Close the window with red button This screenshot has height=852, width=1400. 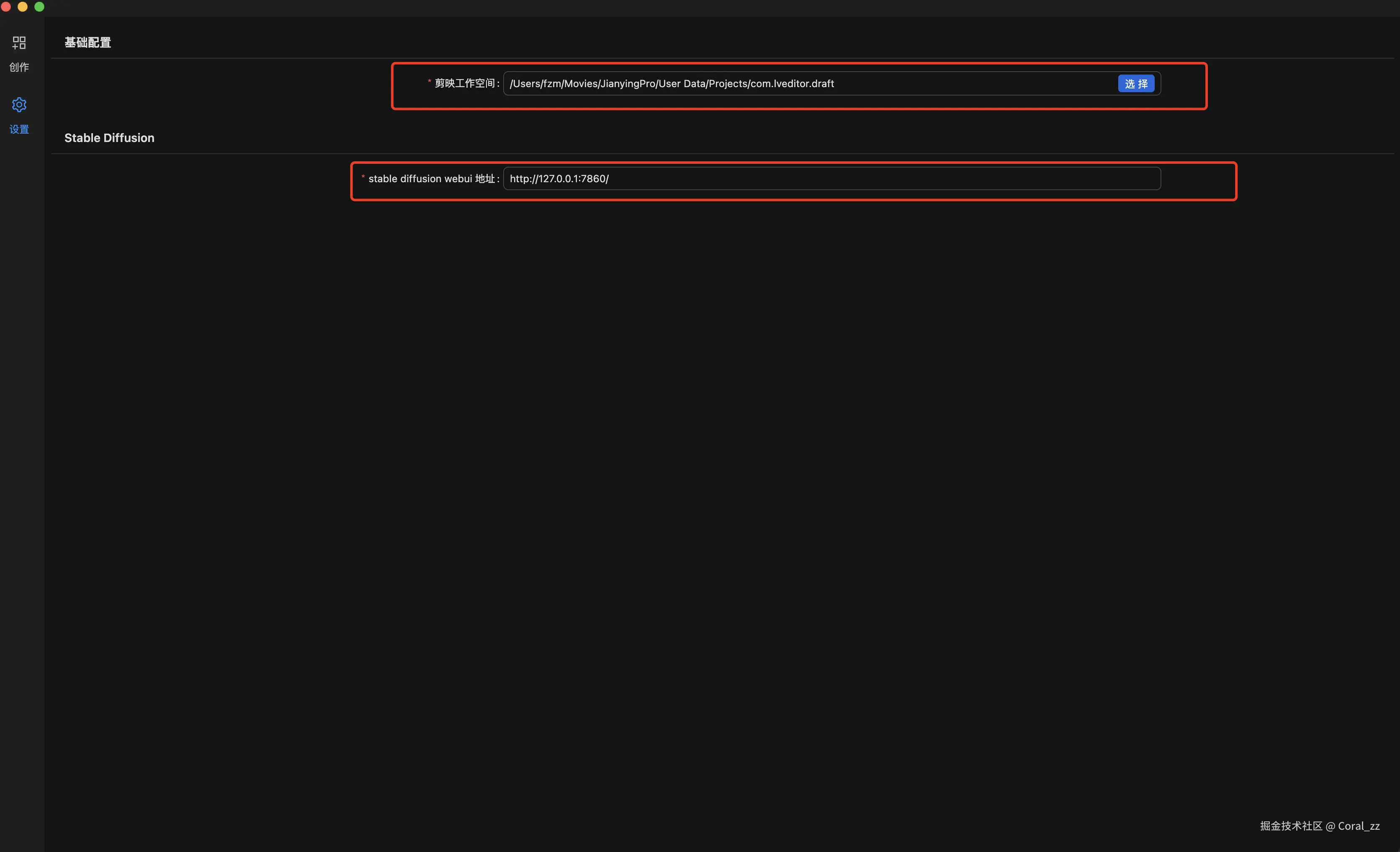pyautogui.click(x=6, y=7)
